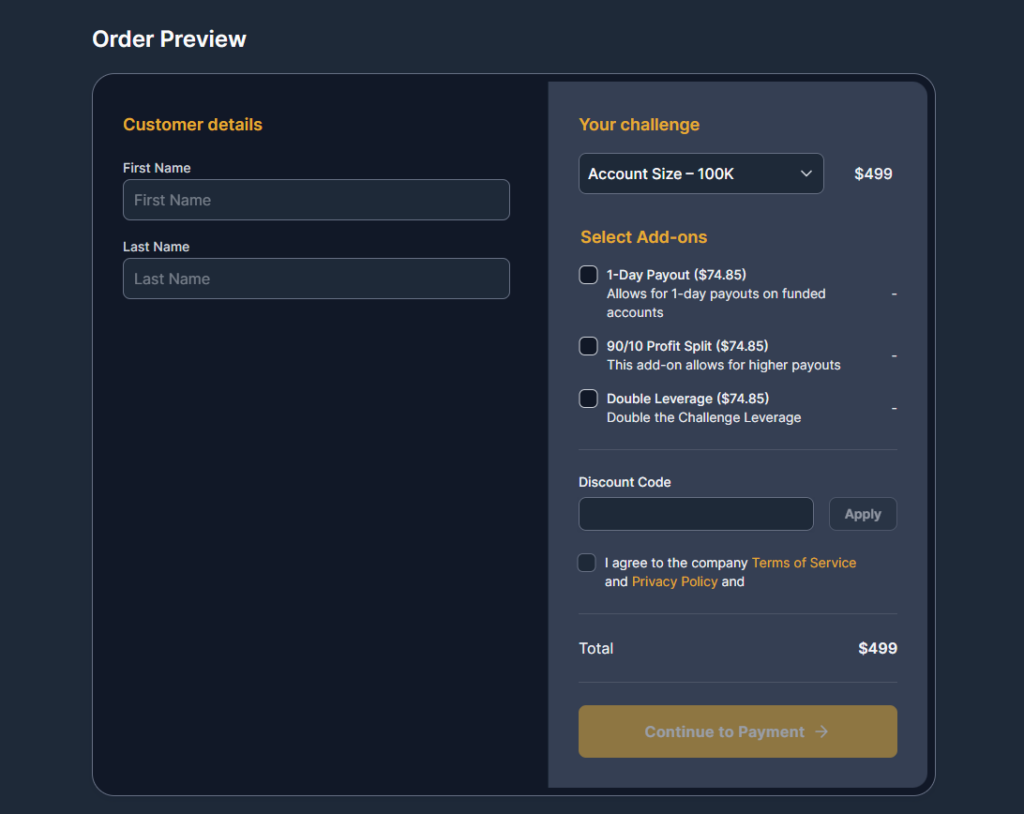Check the Double Leverage add-on box
The height and width of the screenshot is (814, 1024).
click(x=589, y=399)
